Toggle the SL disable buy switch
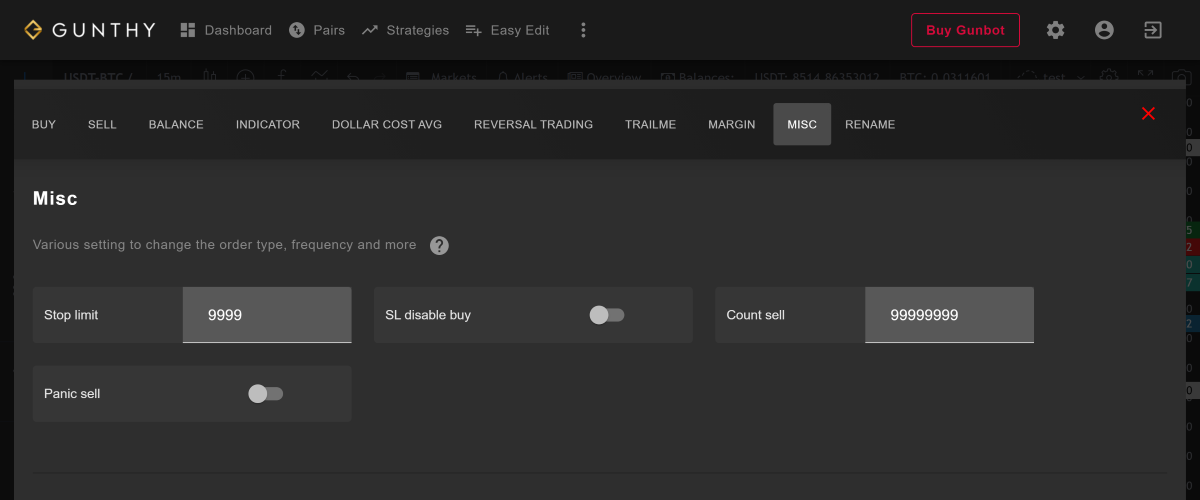Viewport: 1200px width, 500px height. pos(606,315)
